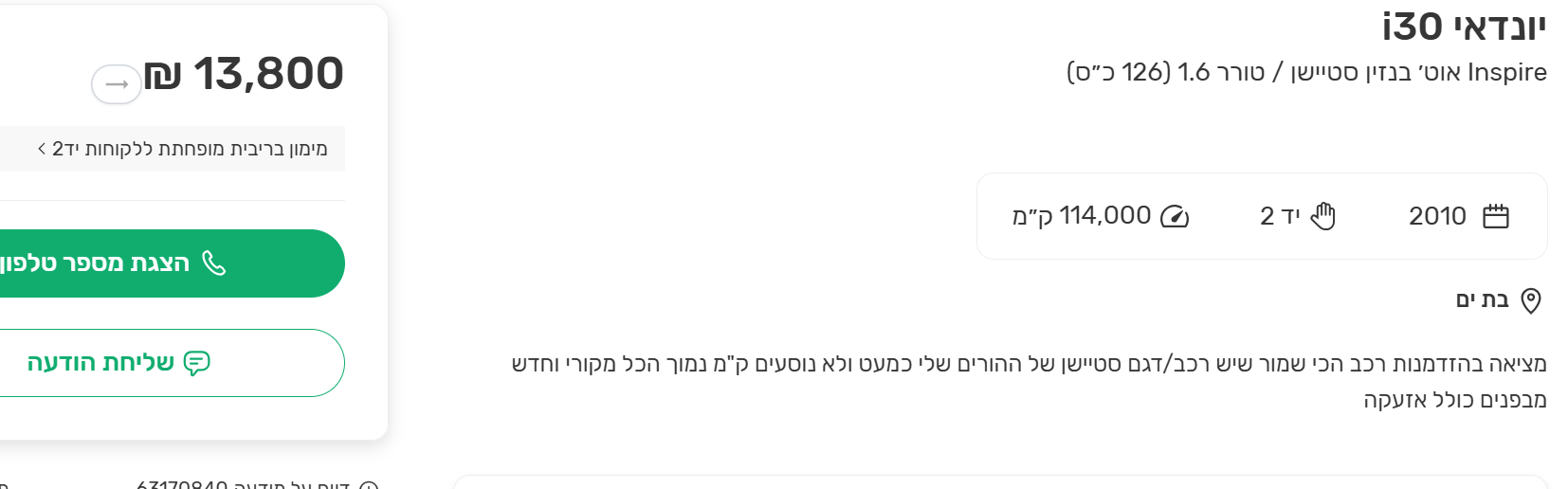Click the 114,000 ק"מ mileage value
Image resolution: width=1568 pixels, height=489 pixels.
pyautogui.click(x=1082, y=216)
